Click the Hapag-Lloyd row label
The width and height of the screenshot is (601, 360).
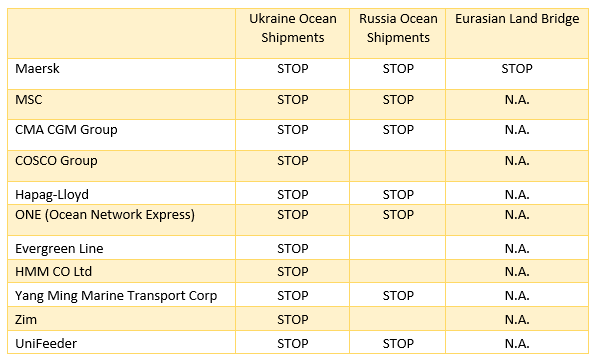(122, 193)
